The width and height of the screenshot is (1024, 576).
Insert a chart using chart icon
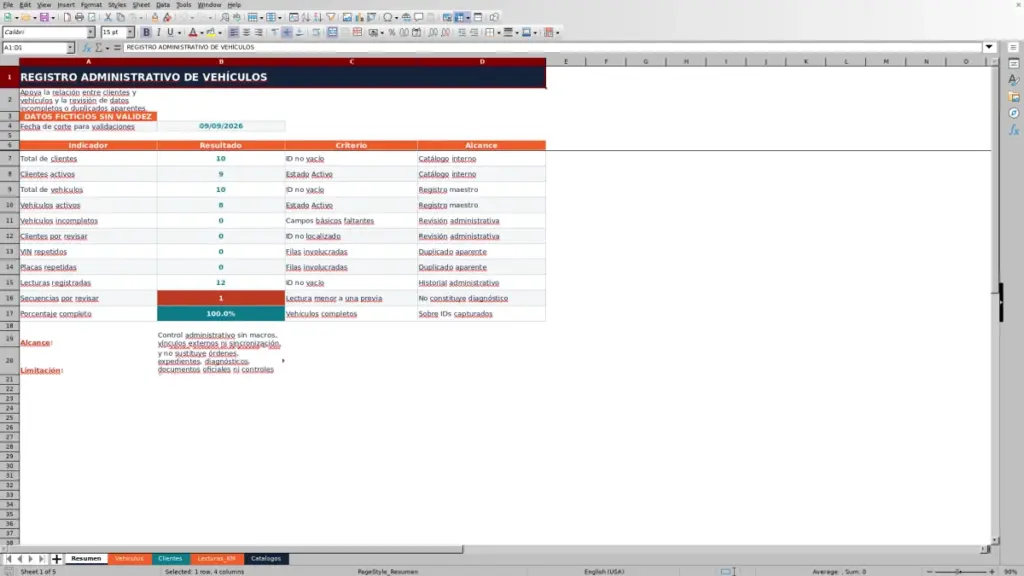tap(359, 18)
